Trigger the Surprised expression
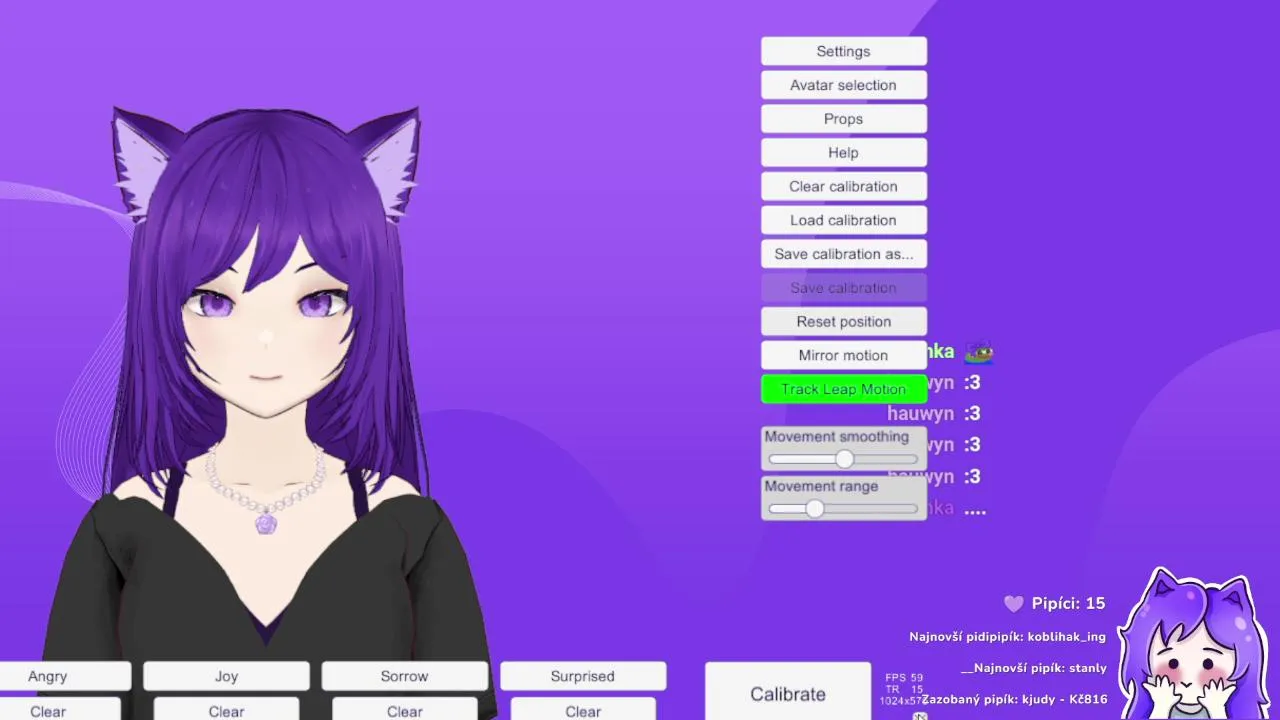Screen dimensions: 1280x720 pyautogui.click(x=582, y=676)
